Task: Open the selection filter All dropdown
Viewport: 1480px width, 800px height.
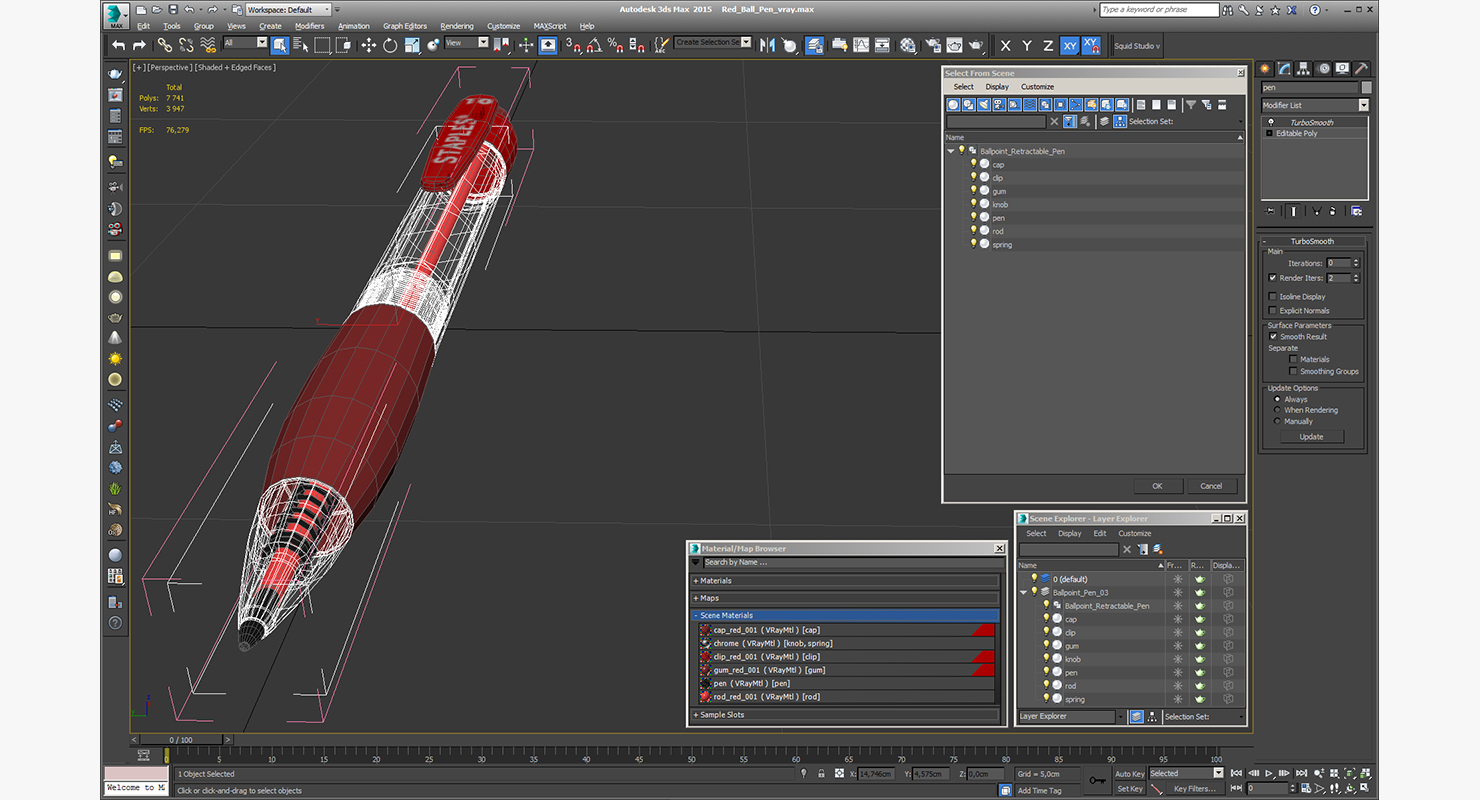Action: [x=245, y=43]
